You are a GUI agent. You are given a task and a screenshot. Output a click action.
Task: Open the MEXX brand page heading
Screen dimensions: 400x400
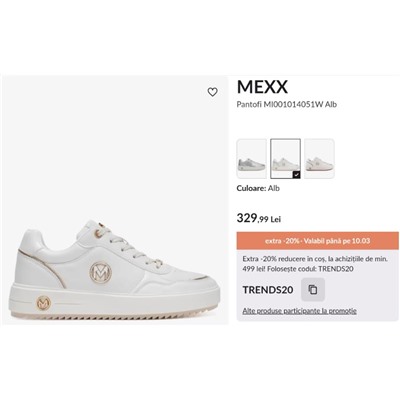(x=262, y=87)
